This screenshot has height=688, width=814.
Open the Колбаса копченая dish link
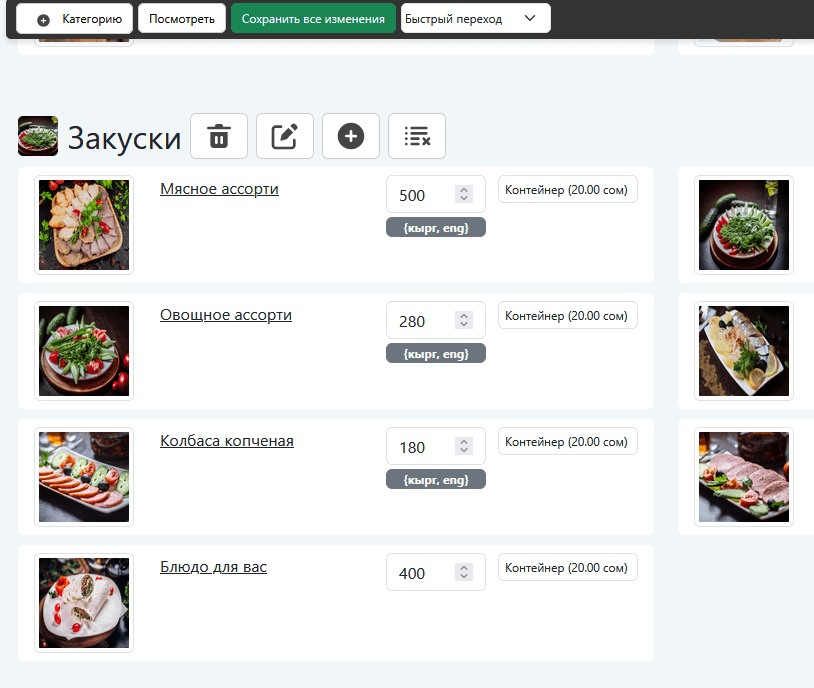tap(227, 441)
